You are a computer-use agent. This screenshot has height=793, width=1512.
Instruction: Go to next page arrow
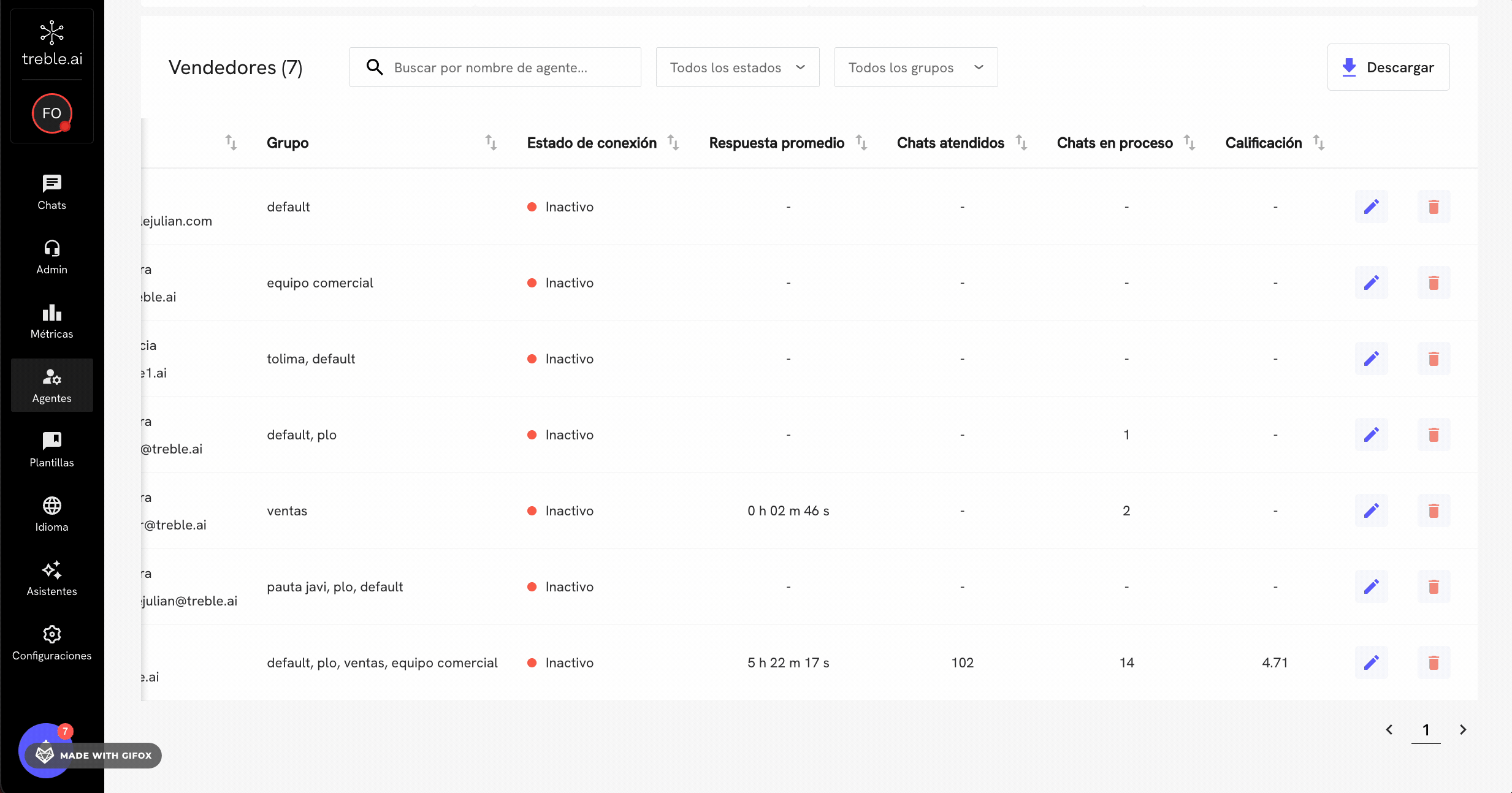(1463, 729)
